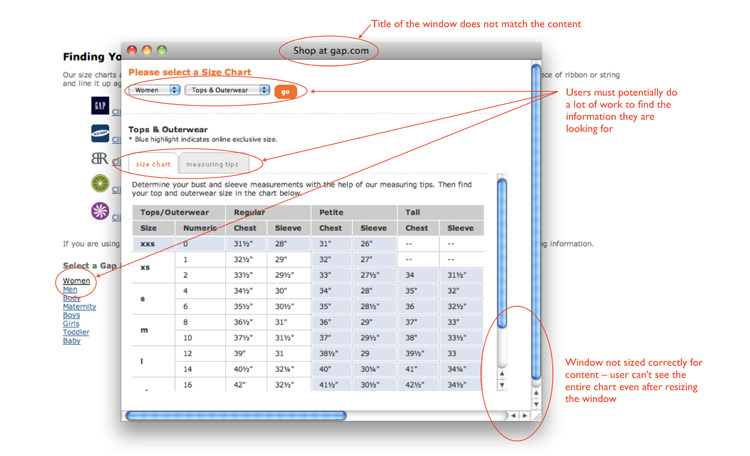Open the Toddler size chart link
This screenshot has width=750, height=456.
coord(76,332)
